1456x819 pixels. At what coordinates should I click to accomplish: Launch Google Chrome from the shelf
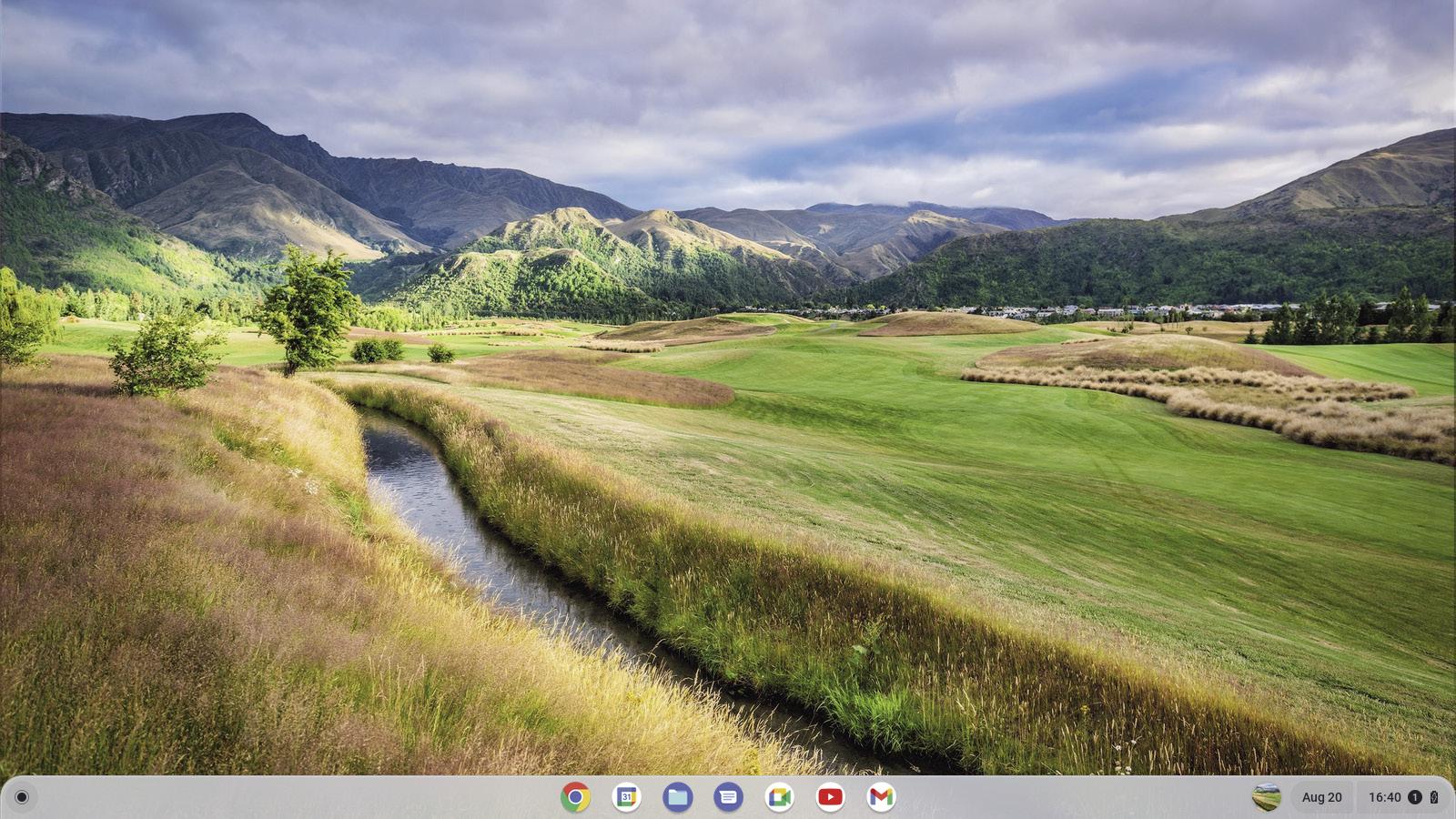(x=575, y=797)
